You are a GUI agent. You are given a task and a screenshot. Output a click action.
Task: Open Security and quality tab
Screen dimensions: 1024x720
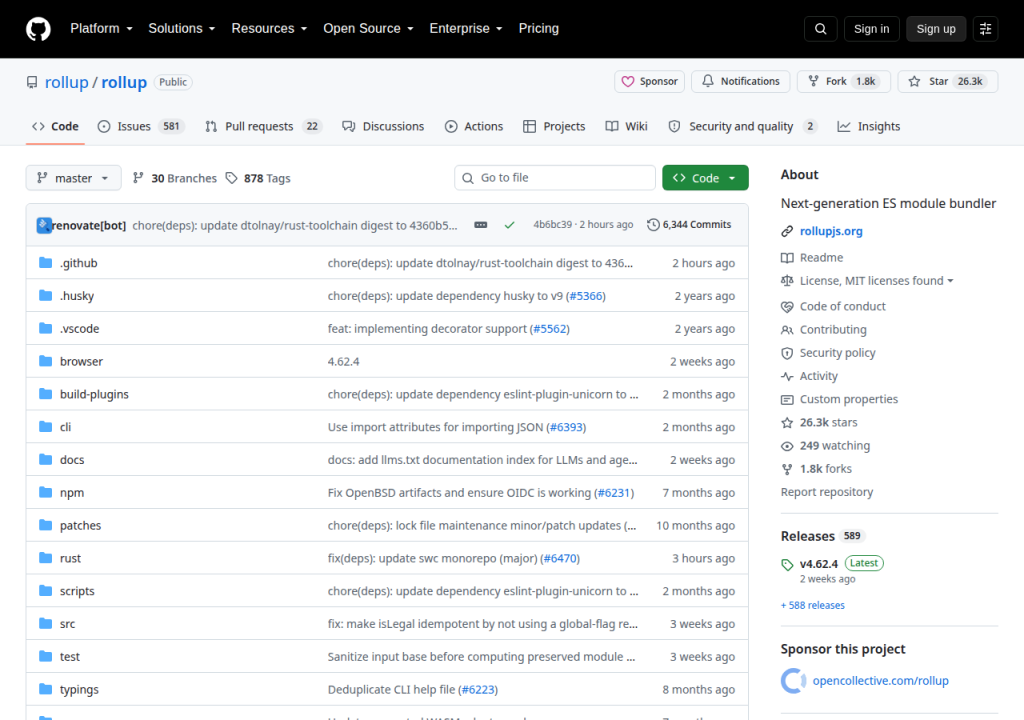click(743, 126)
